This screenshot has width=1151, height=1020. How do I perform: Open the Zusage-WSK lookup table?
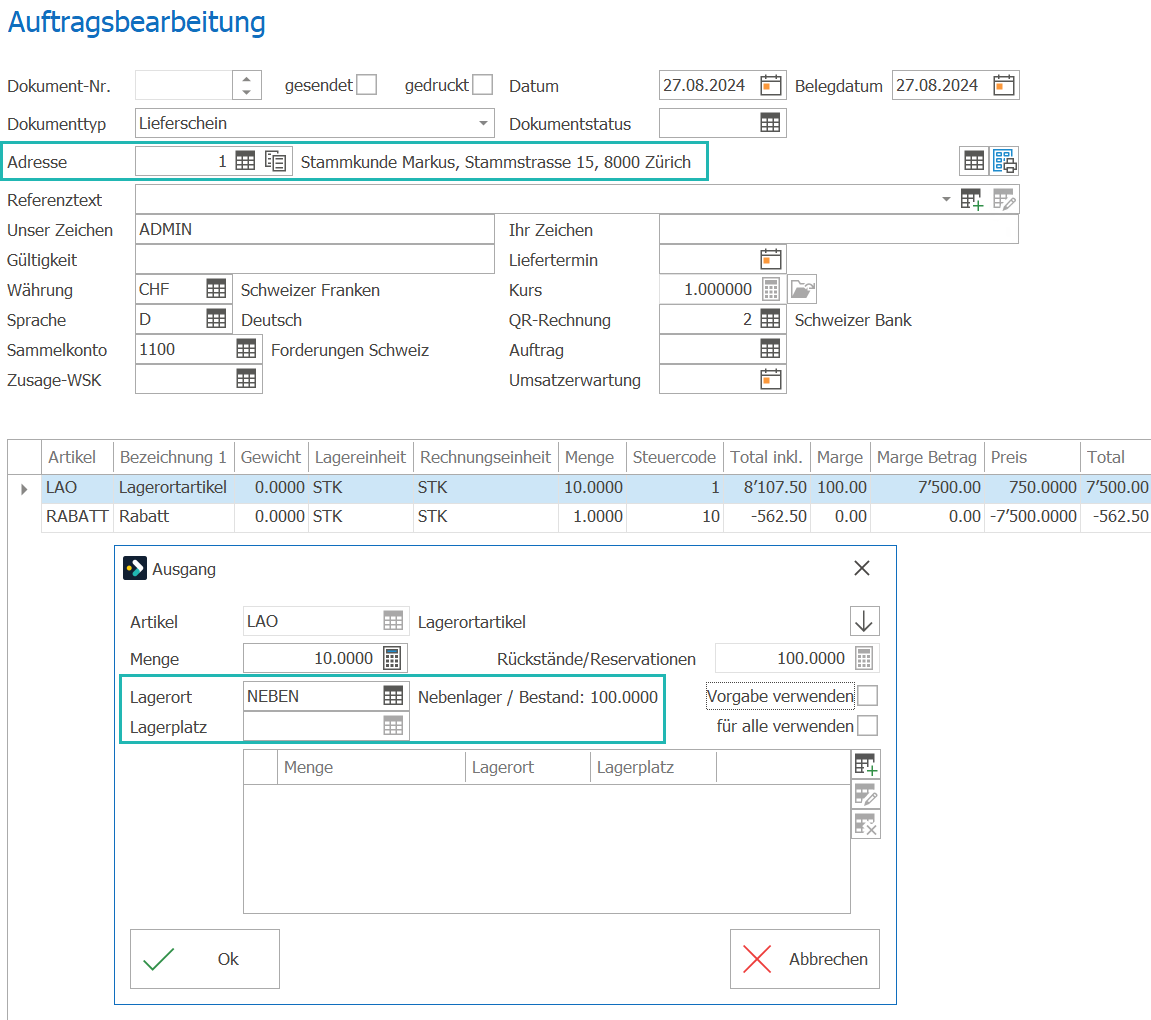246,379
